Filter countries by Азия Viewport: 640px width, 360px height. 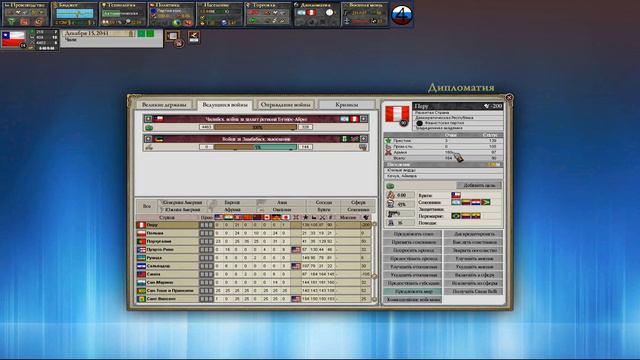tap(282, 202)
